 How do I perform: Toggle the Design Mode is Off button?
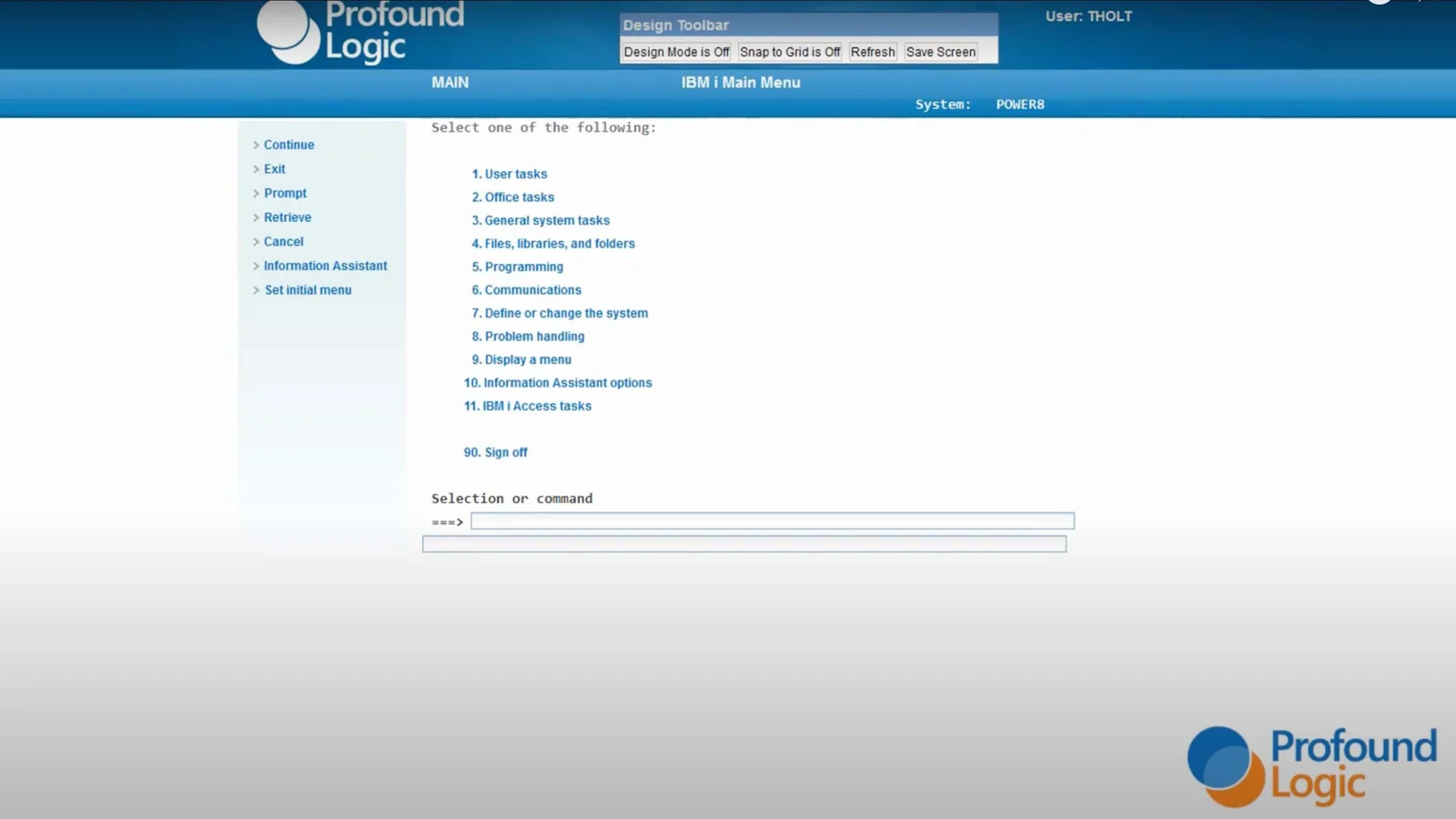tap(676, 52)
